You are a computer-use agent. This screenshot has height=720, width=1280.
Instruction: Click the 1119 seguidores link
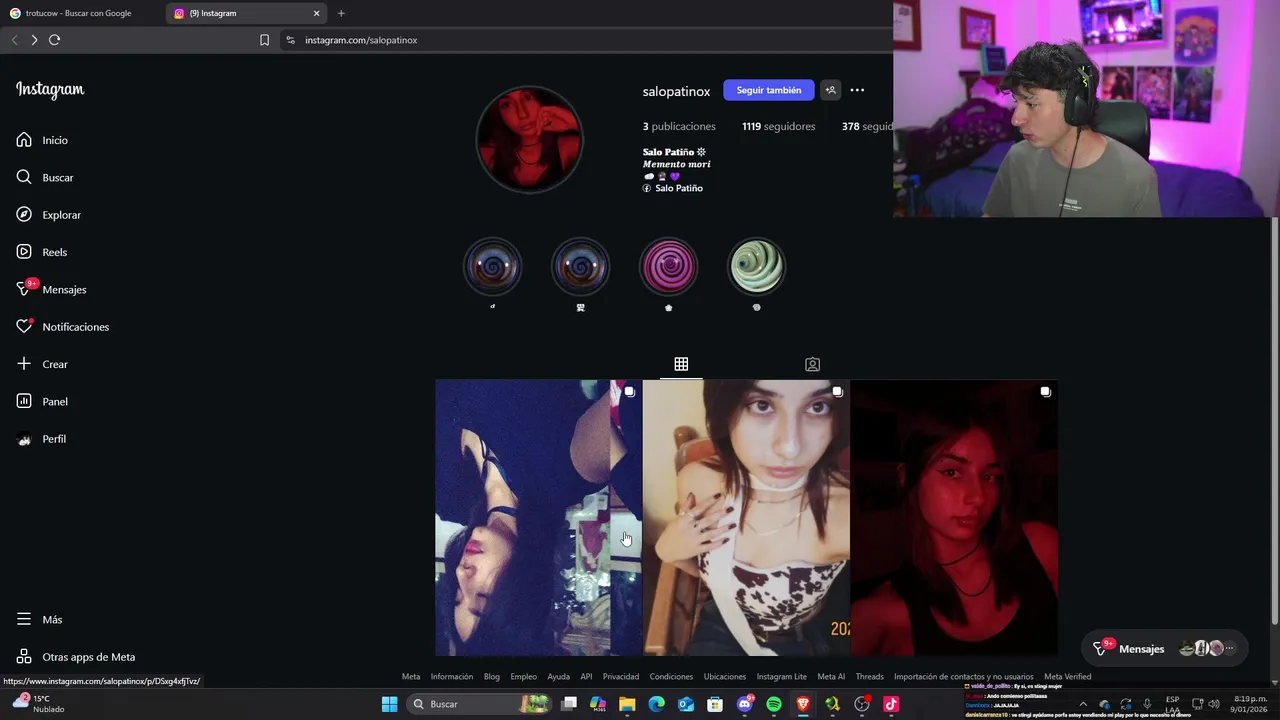778,126
